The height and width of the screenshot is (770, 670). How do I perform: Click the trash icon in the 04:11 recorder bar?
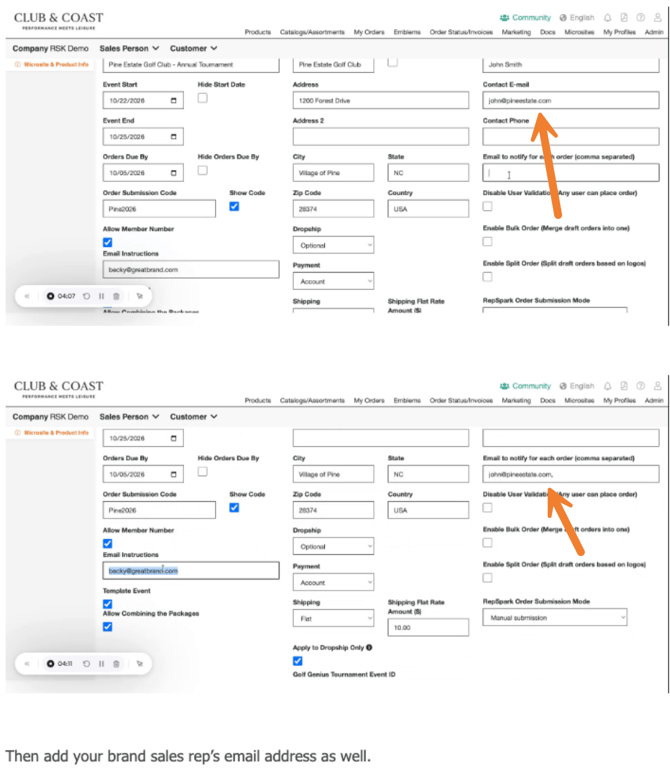coord(116,663)
